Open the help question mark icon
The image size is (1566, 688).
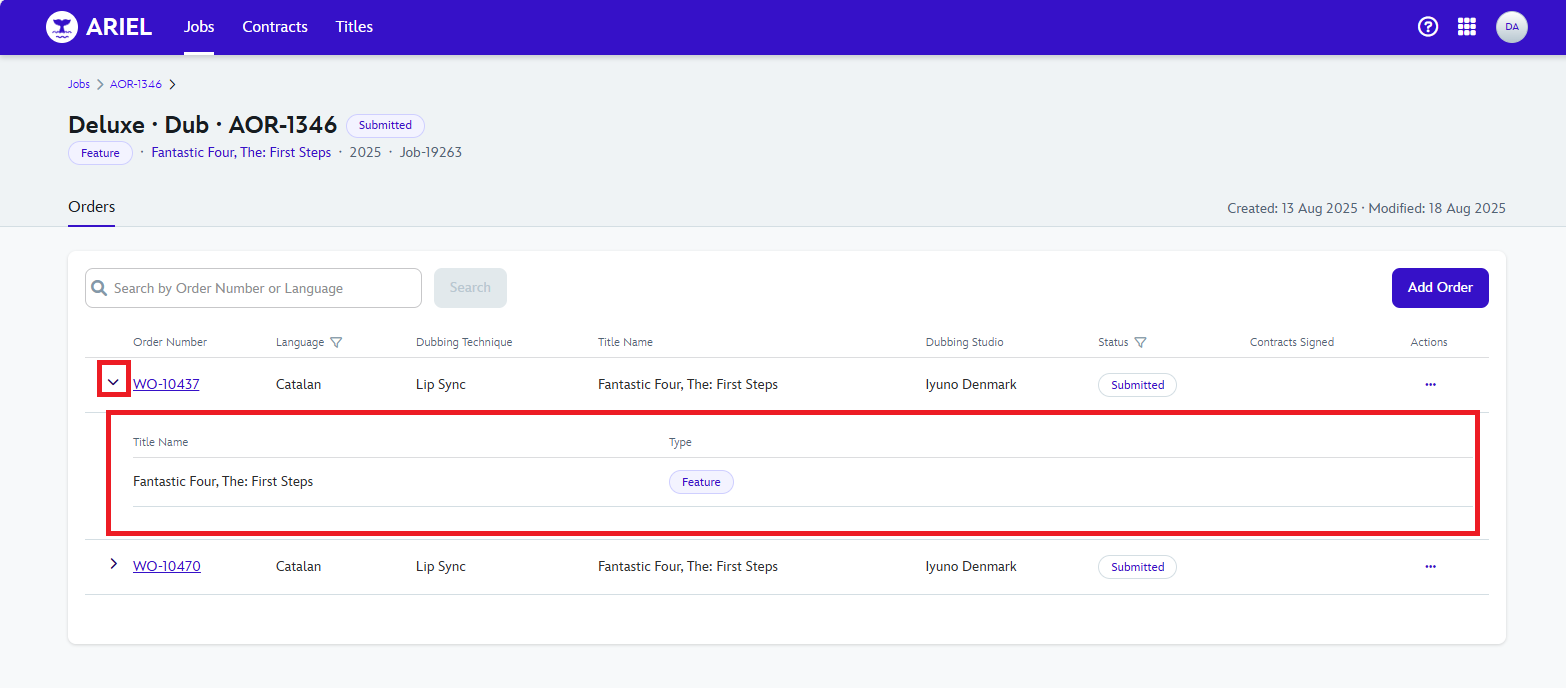1427,26
